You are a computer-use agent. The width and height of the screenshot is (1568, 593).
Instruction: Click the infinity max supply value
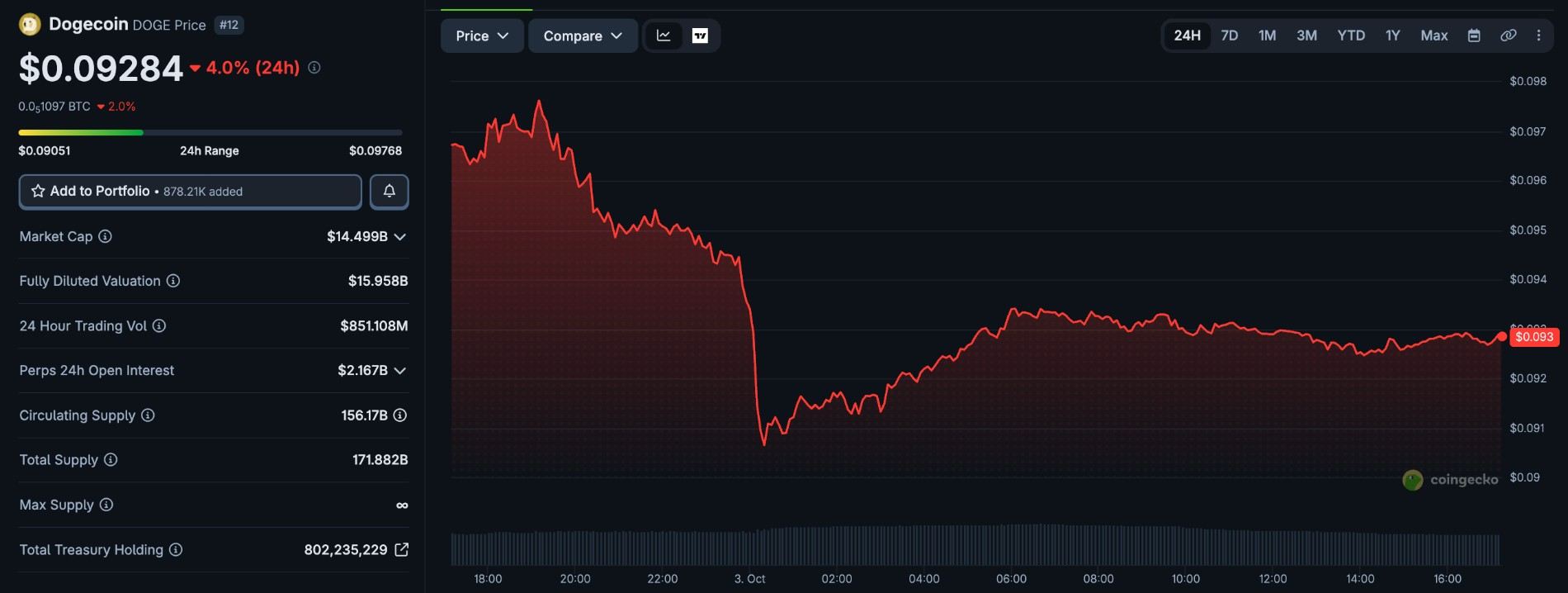pos(402,505)
